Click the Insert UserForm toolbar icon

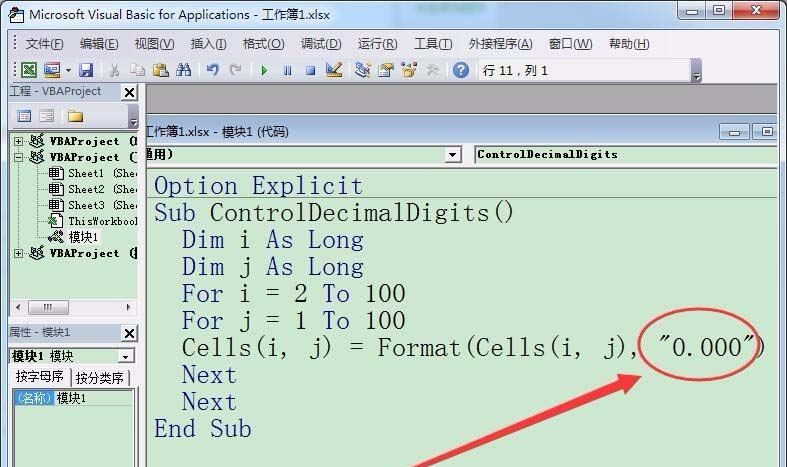(x=52, y=70)
